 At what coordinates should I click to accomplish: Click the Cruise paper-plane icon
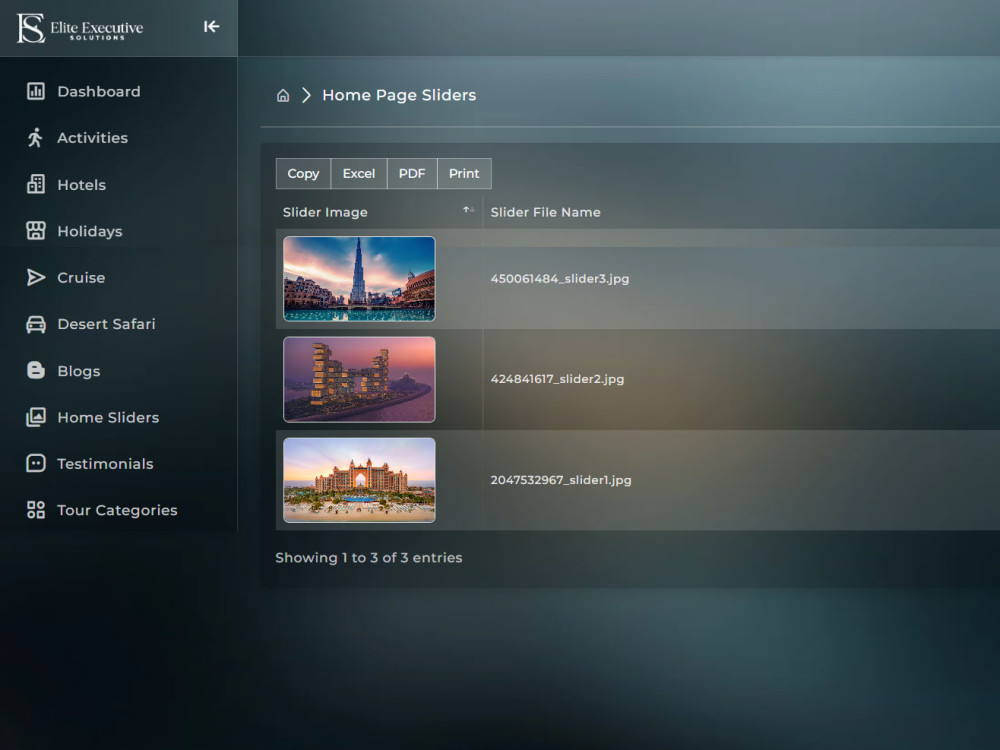pos(36,277)
